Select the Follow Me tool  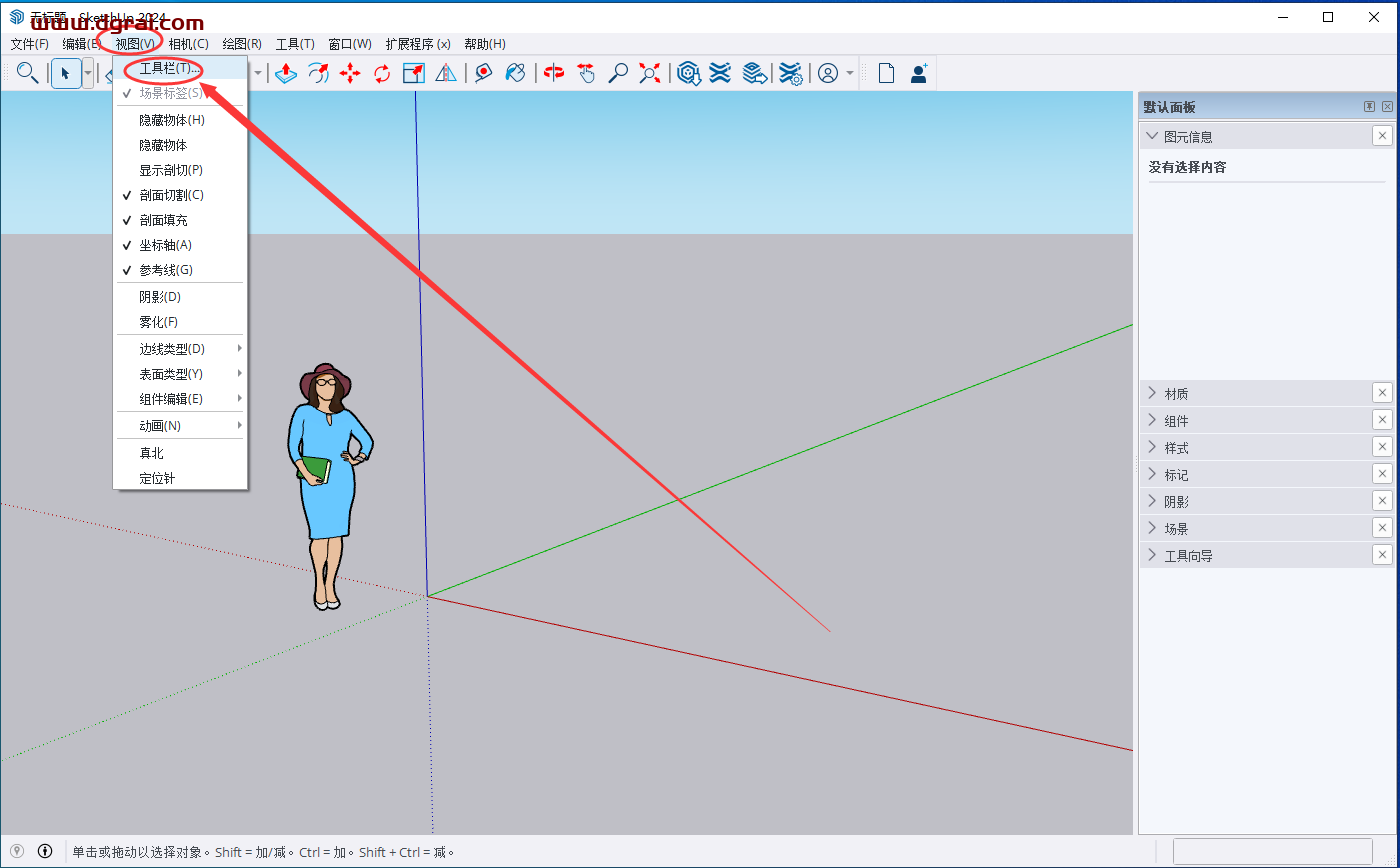[x=318, y=73]
